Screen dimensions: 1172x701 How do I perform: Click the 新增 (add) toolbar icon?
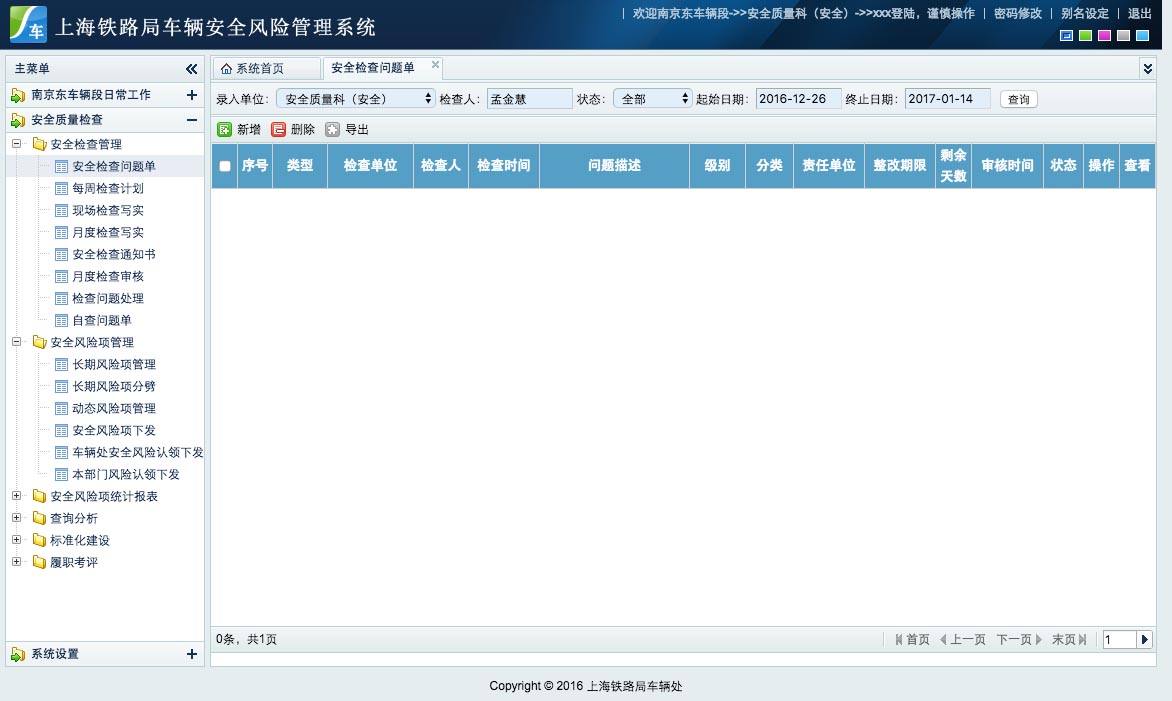point(225,130)
